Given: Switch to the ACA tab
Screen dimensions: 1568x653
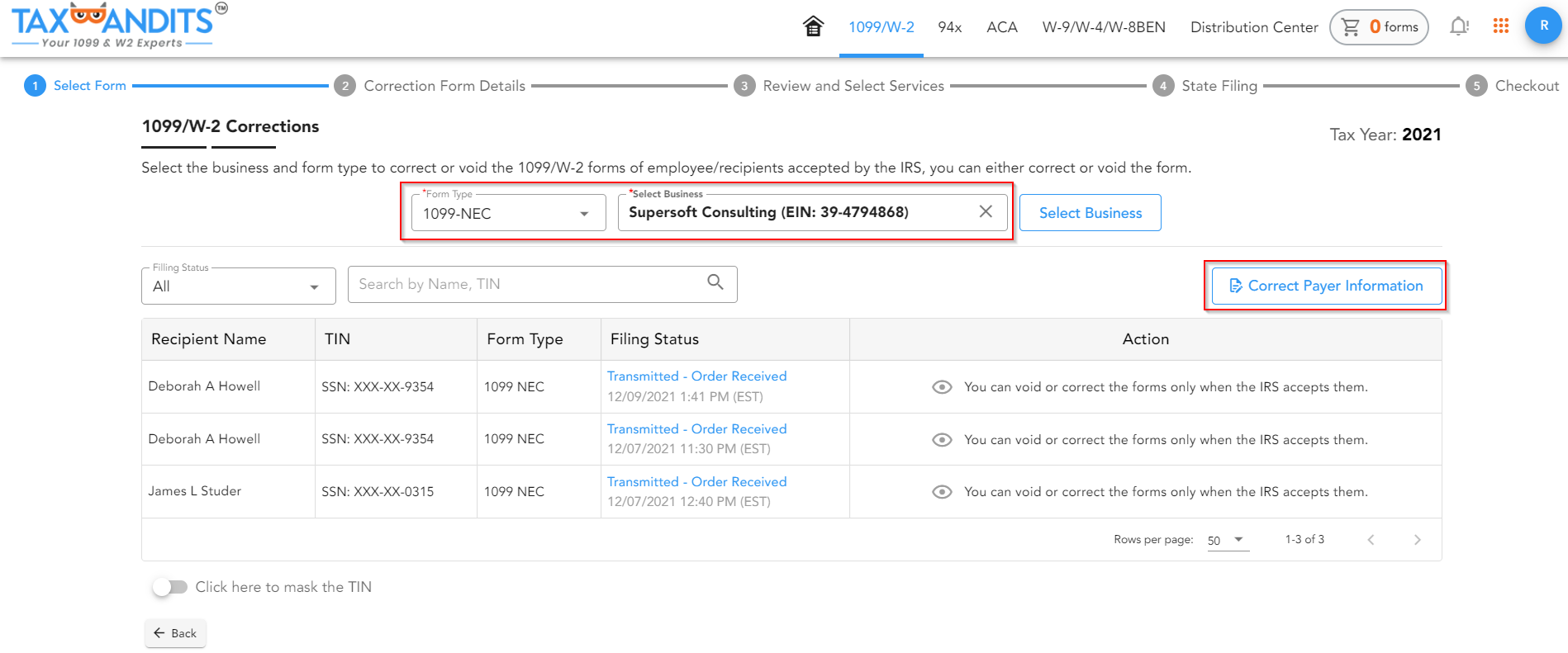Looking at the screenshot, I should pos(1002,27).
